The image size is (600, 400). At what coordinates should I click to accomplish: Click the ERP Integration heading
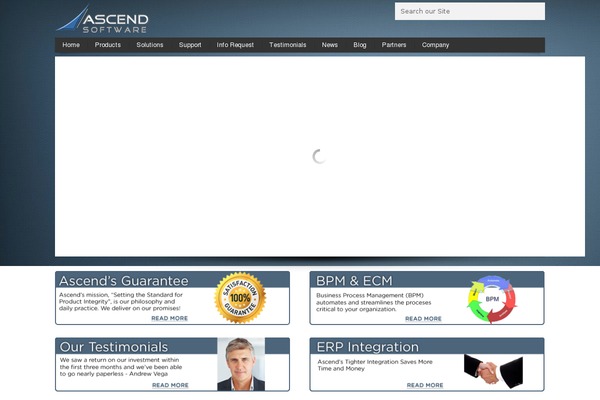[368, 347]
